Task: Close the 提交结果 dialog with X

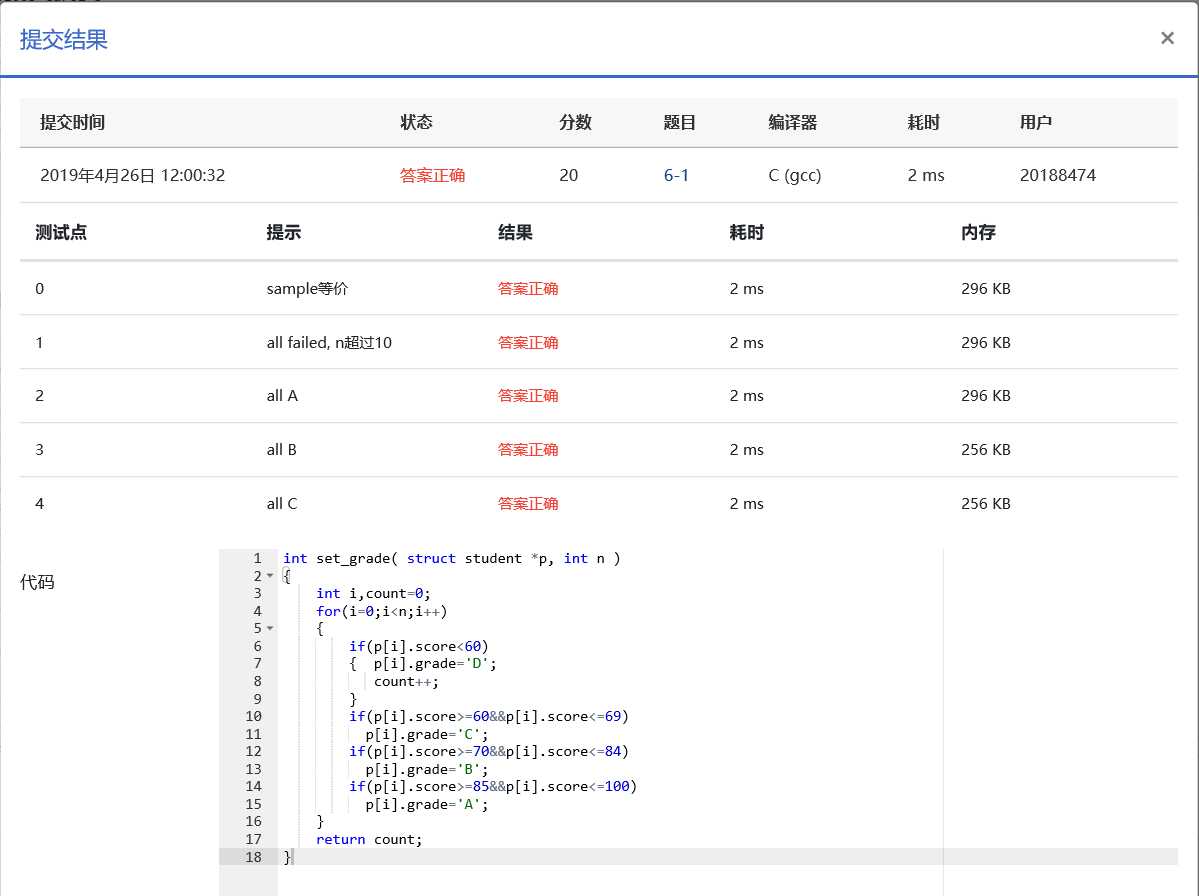Action: pos(1167,38)
